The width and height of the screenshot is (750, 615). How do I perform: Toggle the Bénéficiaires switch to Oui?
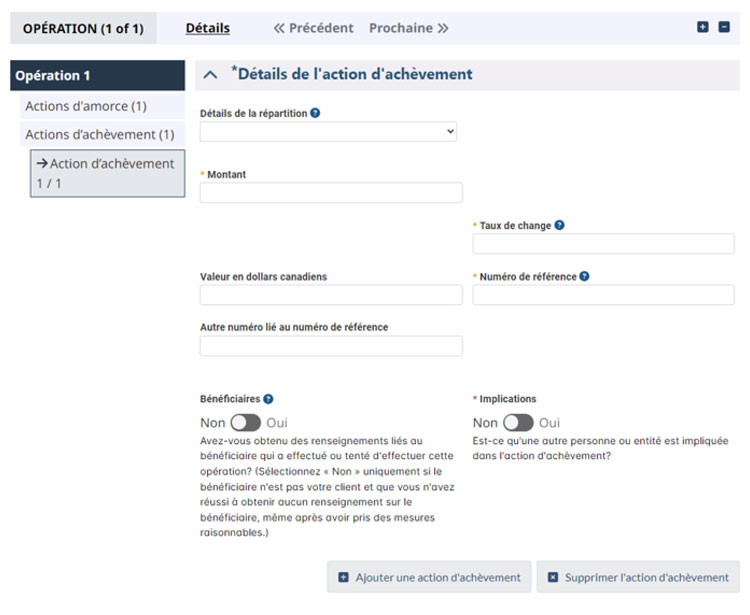point(245,423)
